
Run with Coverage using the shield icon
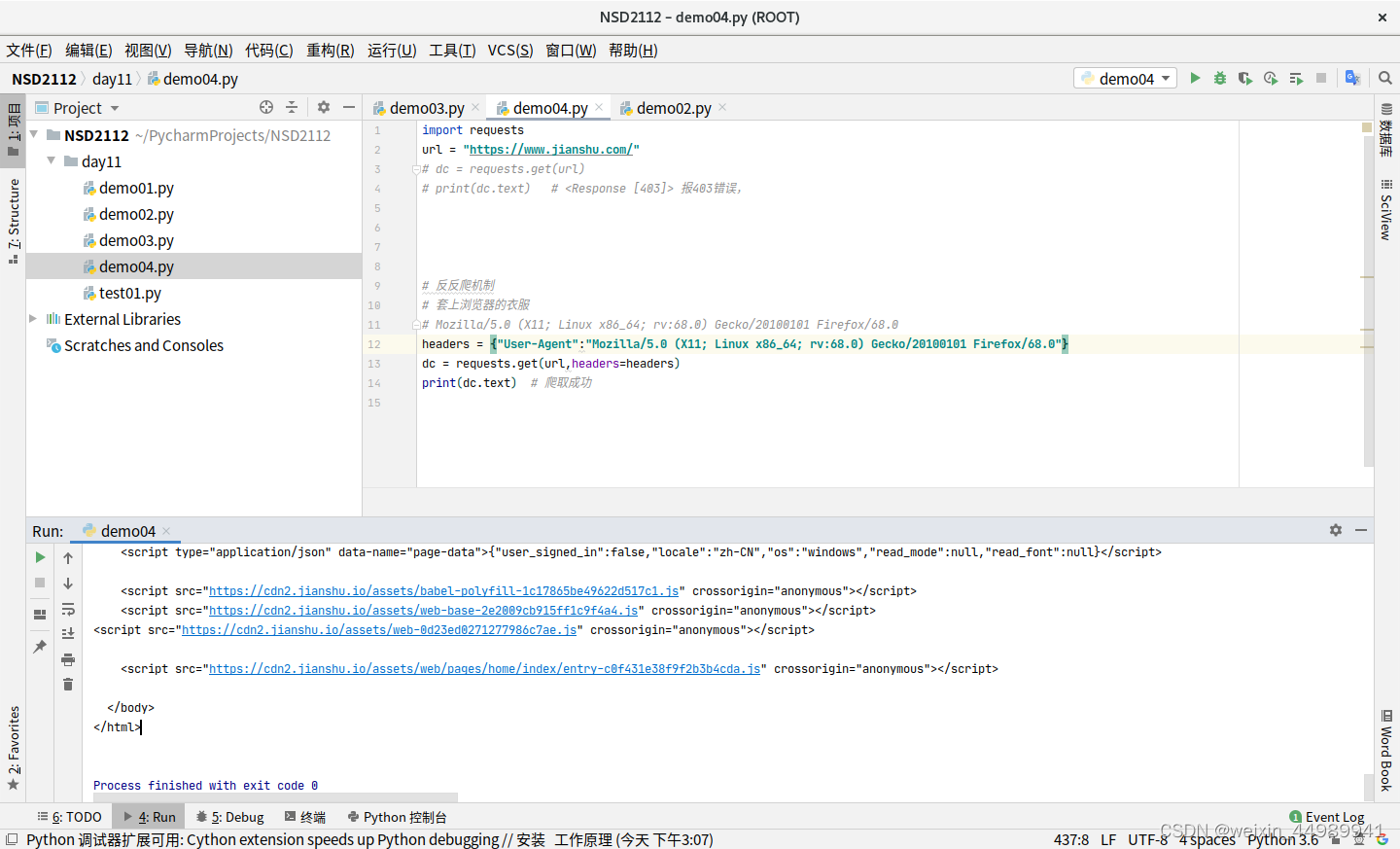1245,78
